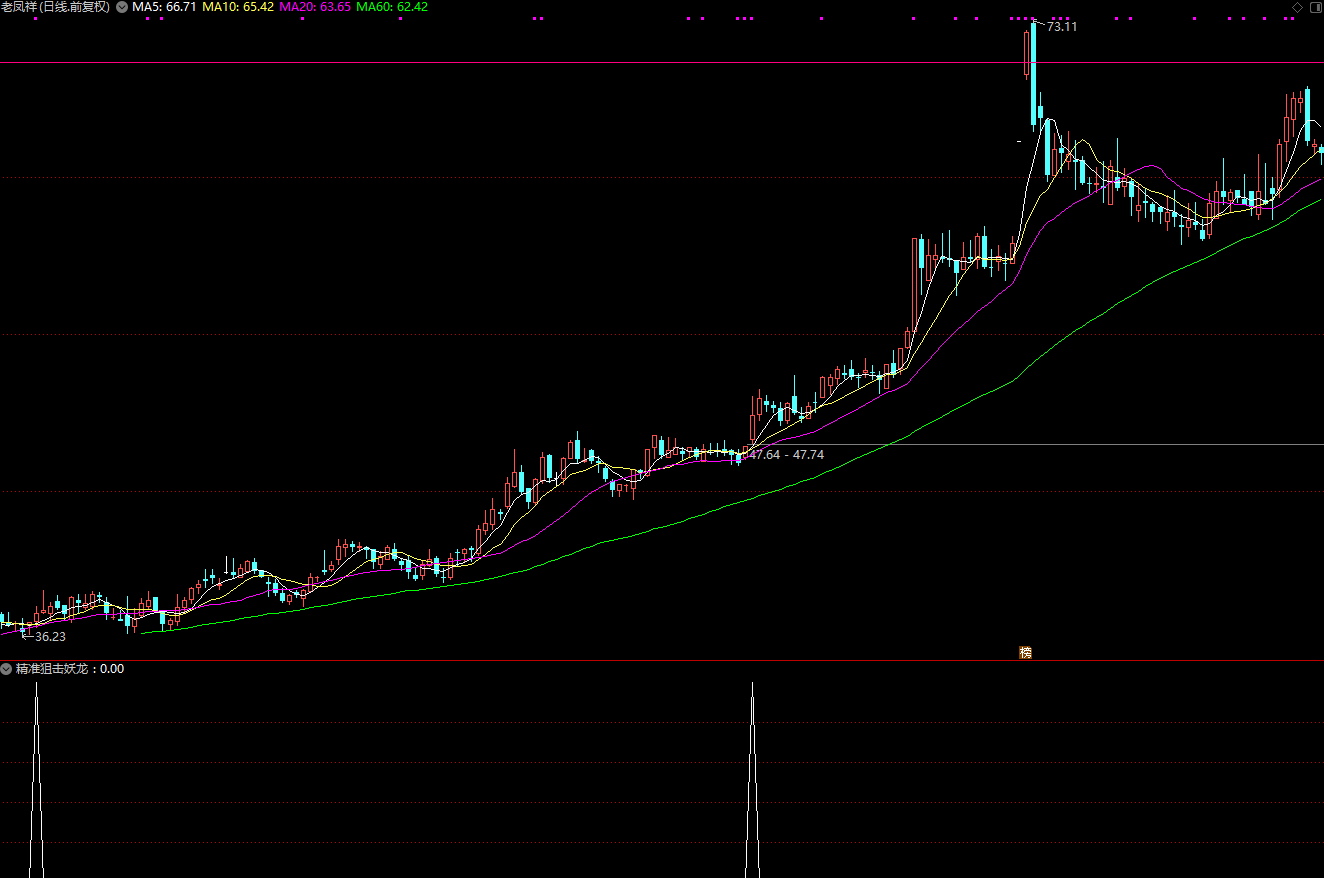Image resolution: width=1324 pixels, height=878 pixels.
Task: Select the 老凤祥 (日线.前复权) chart title
Action: [x=56, y=7]
